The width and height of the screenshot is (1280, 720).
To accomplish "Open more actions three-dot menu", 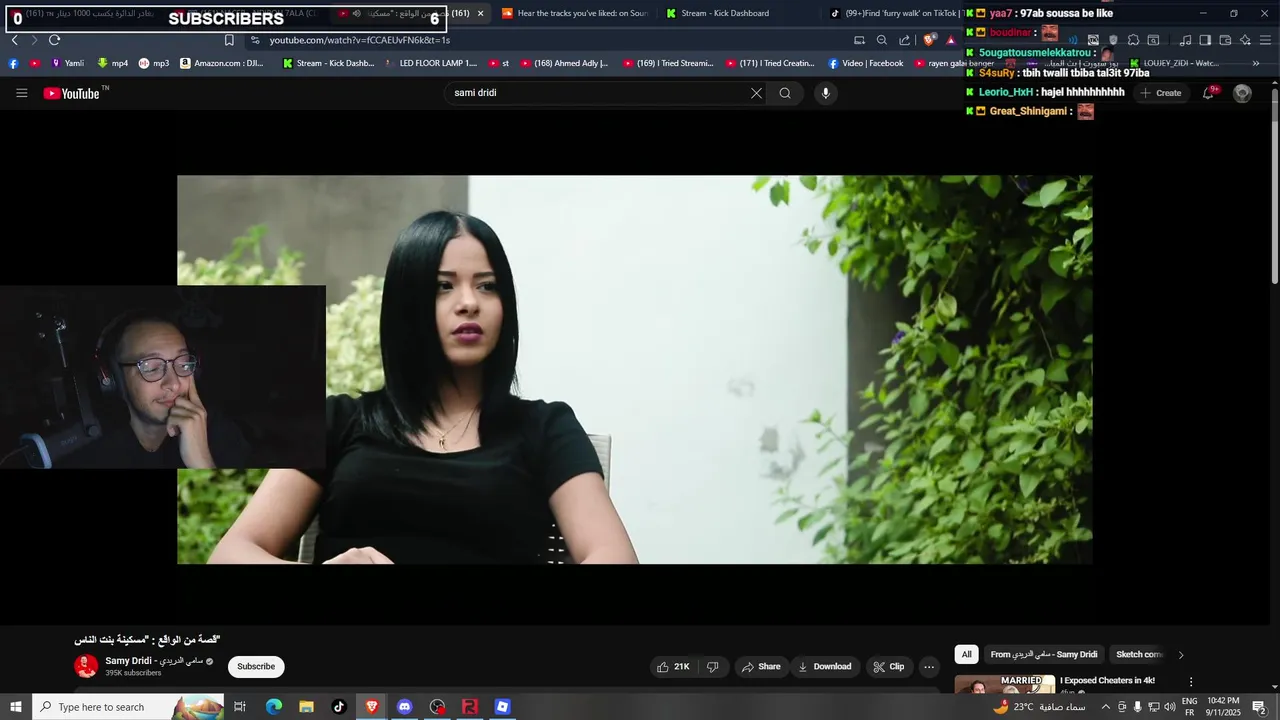I will (x=929, y=667).
